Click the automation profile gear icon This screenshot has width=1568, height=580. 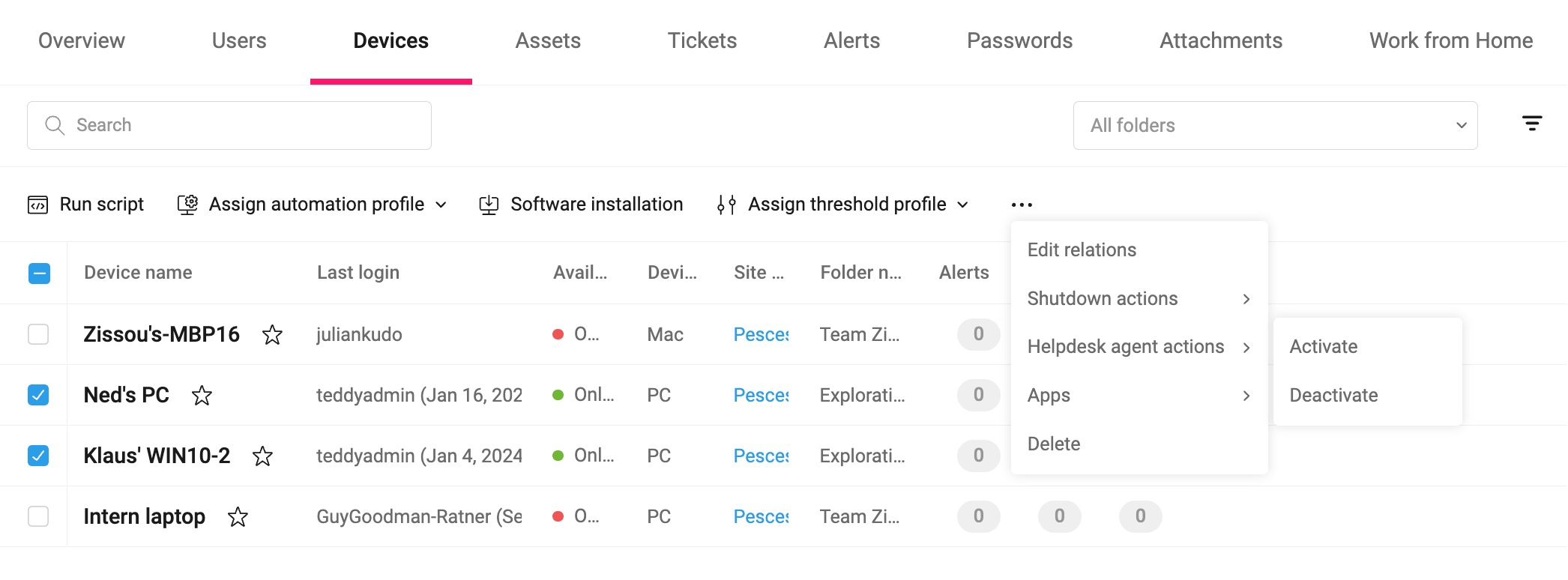pyautogui.click(x=187, y=205)
